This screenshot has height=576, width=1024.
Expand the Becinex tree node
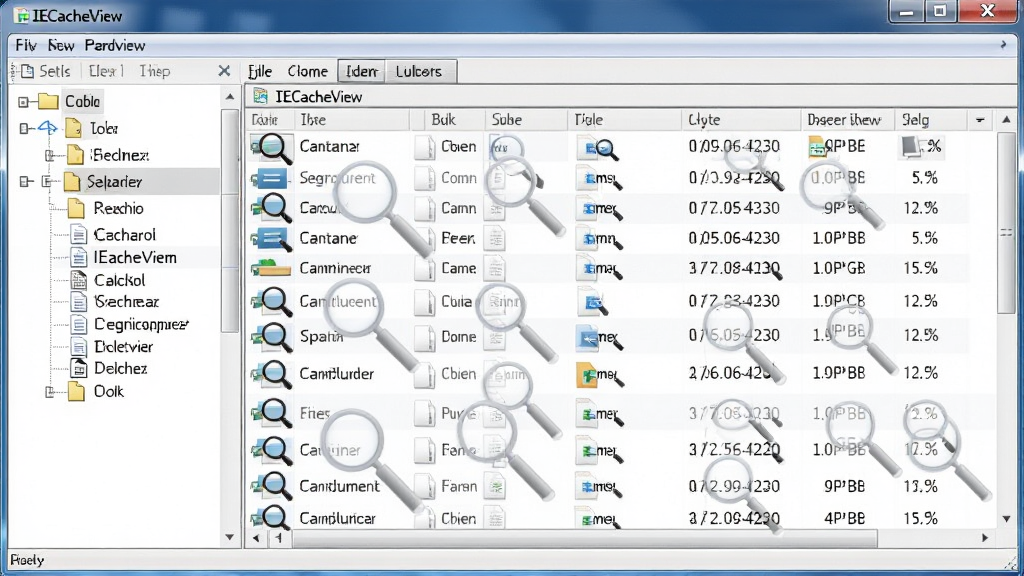(x=50, y=155)
